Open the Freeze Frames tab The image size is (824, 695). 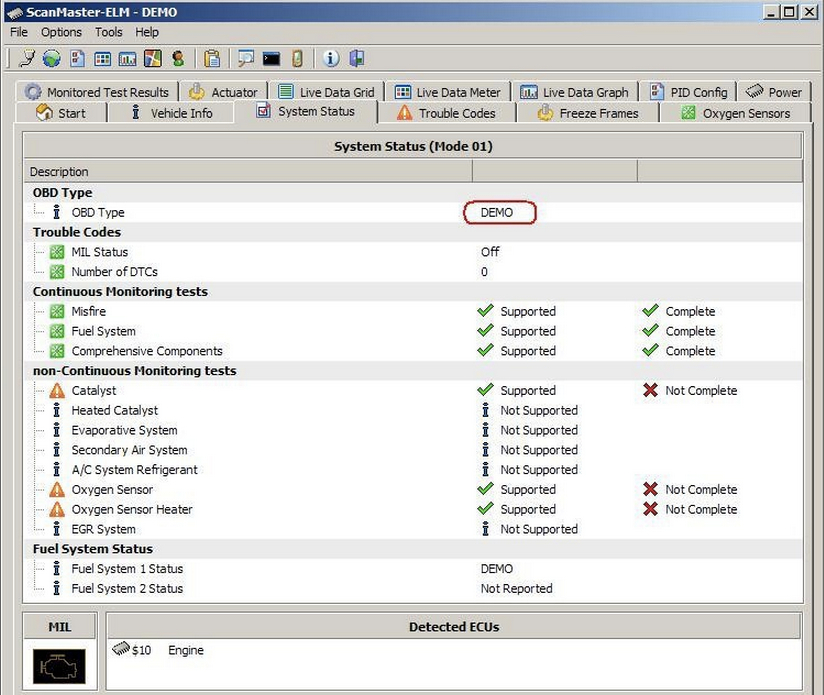[588, 113]
